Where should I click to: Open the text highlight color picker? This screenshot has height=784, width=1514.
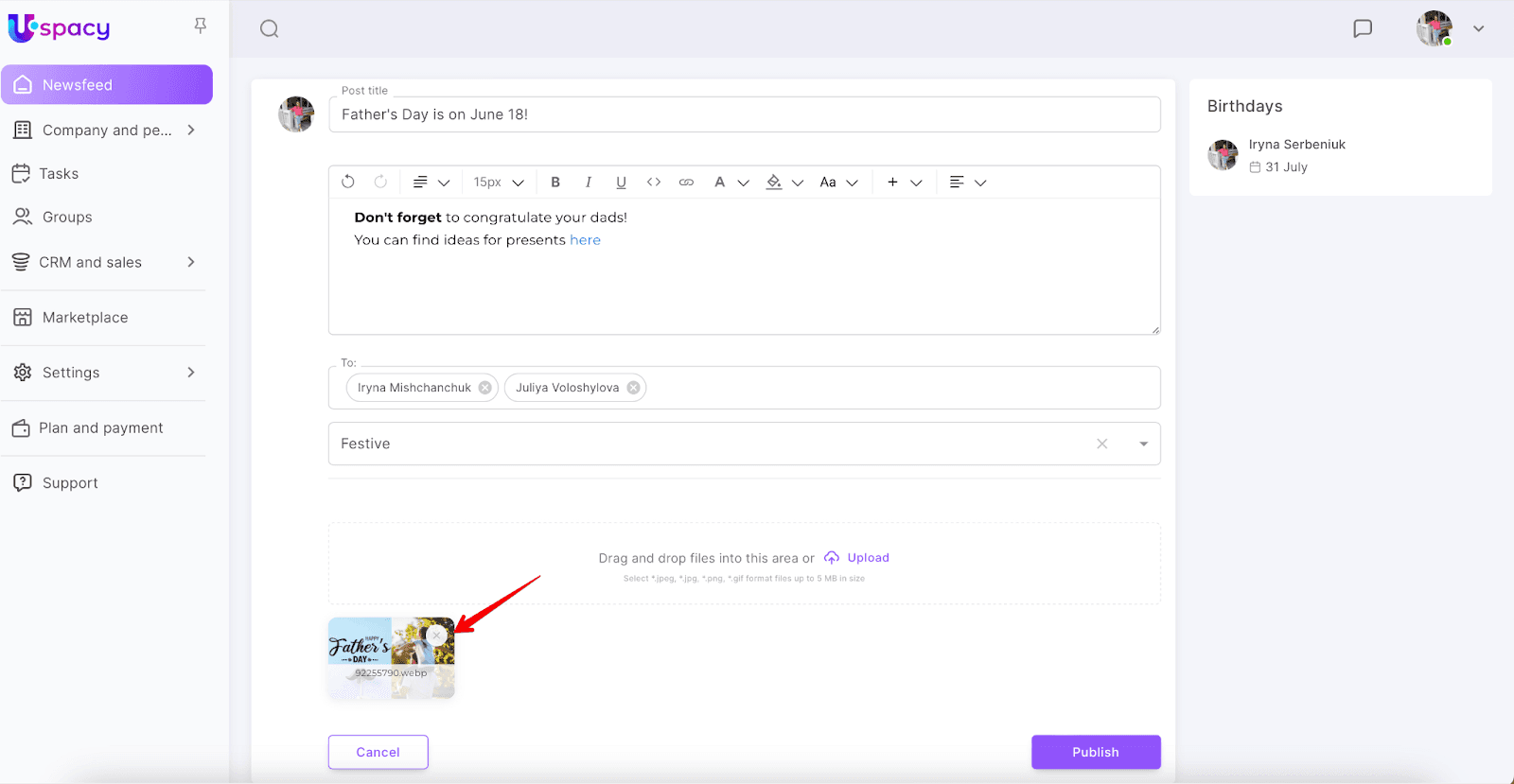(x=775, y=183)
